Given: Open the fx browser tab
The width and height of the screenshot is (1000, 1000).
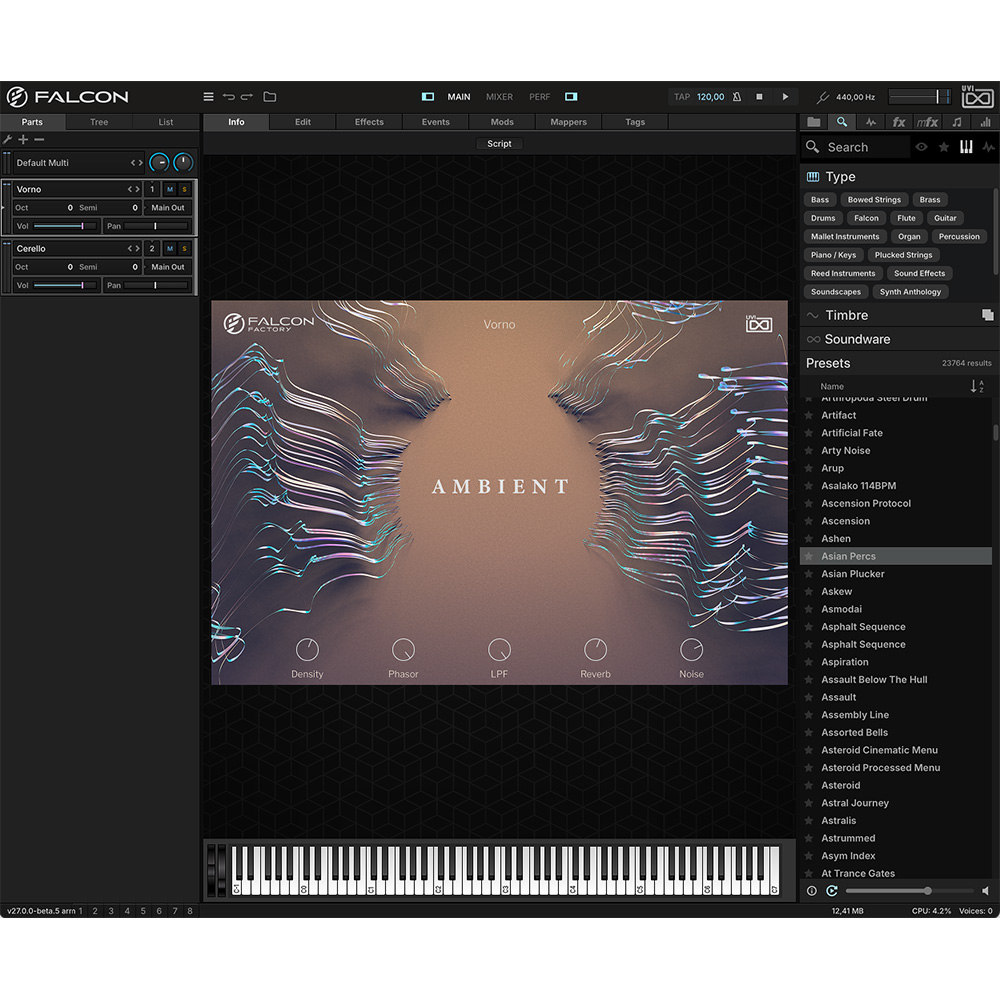Looking at the screenshot, I should [x=899, y=122].
